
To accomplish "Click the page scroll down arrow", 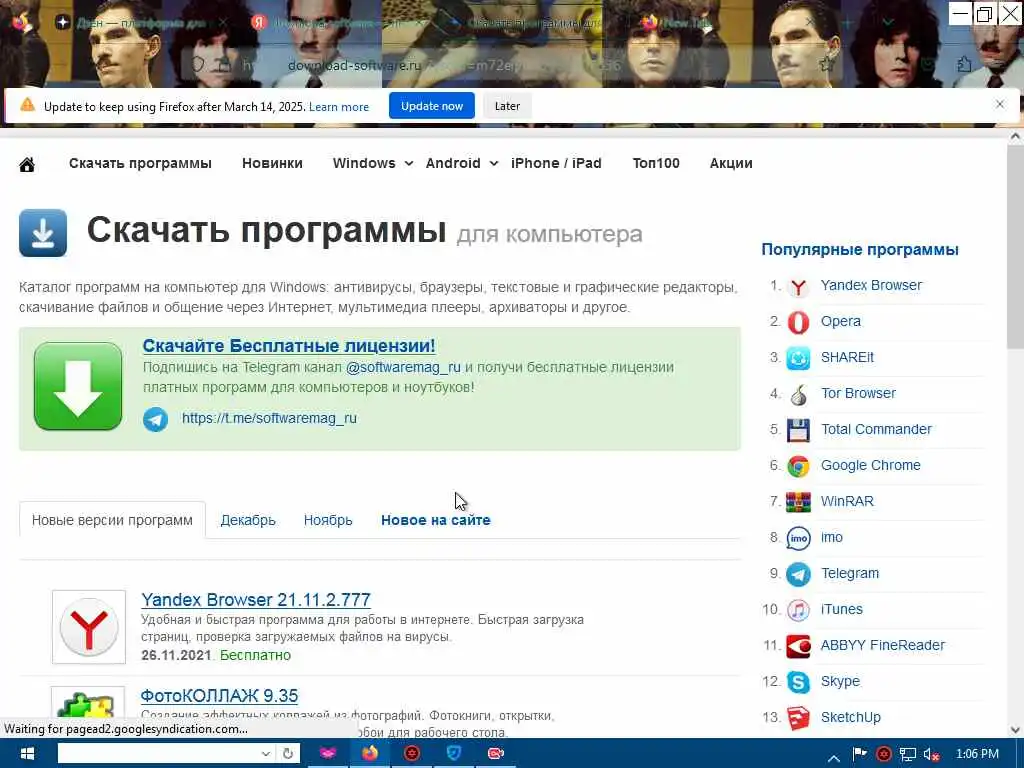I will tap(1016, 729).
